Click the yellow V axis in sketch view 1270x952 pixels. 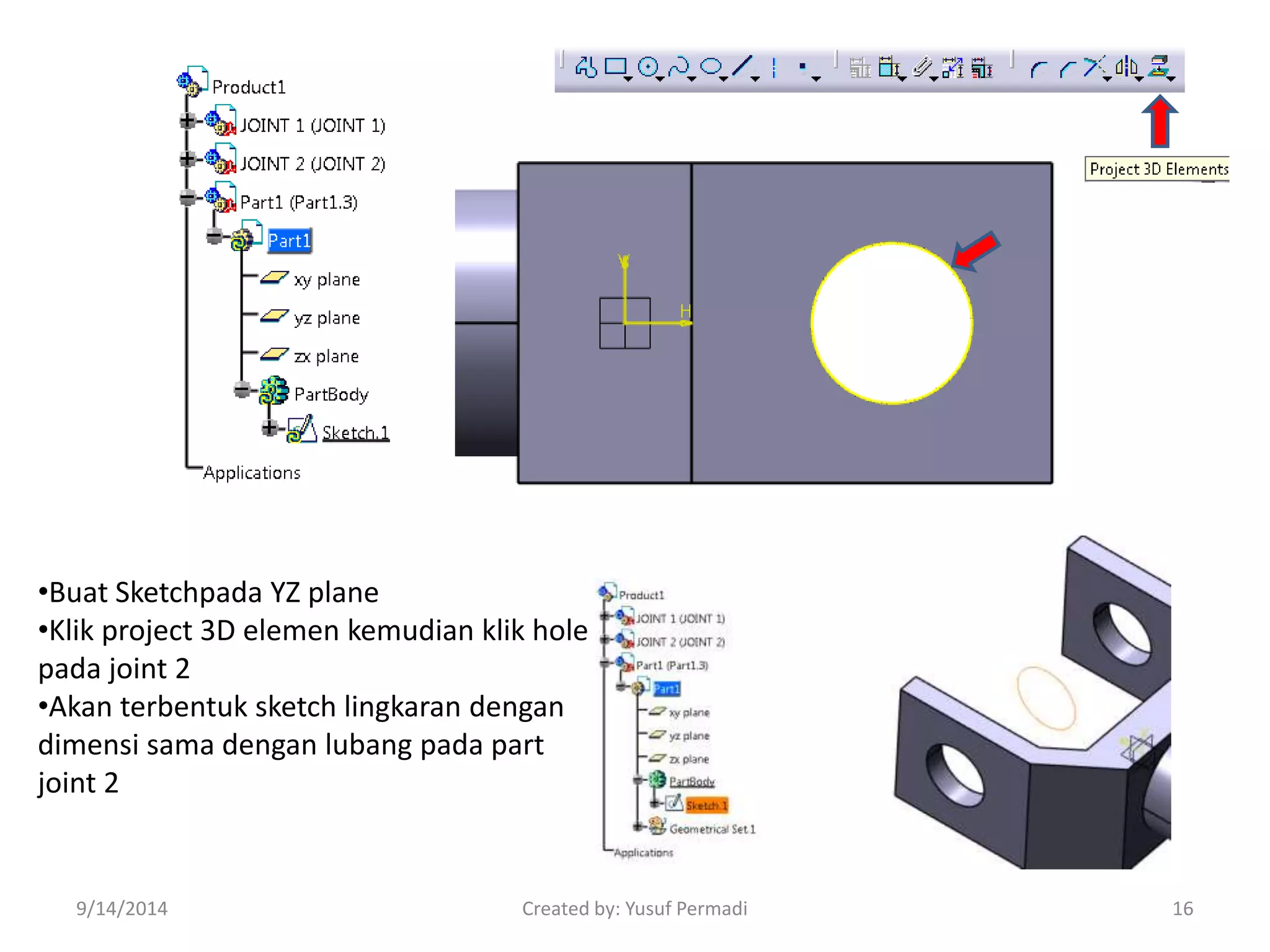624,288
